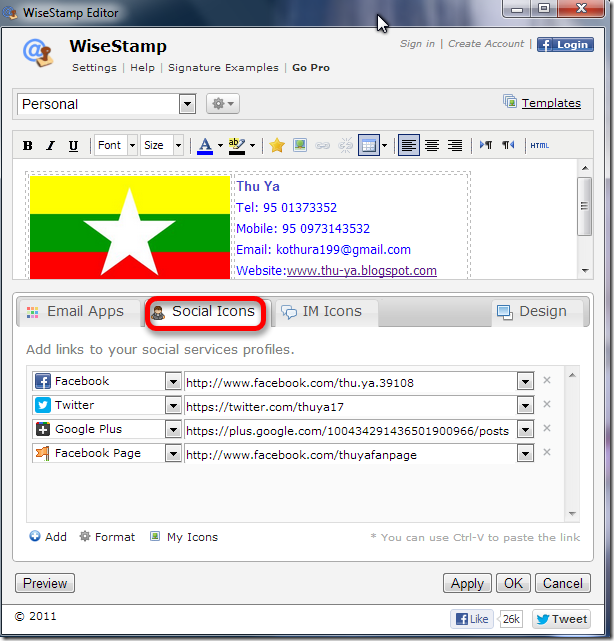This screenshot has height=641, width=614.
Task: Click the Tweet button
Action: (x=562, y=619)
